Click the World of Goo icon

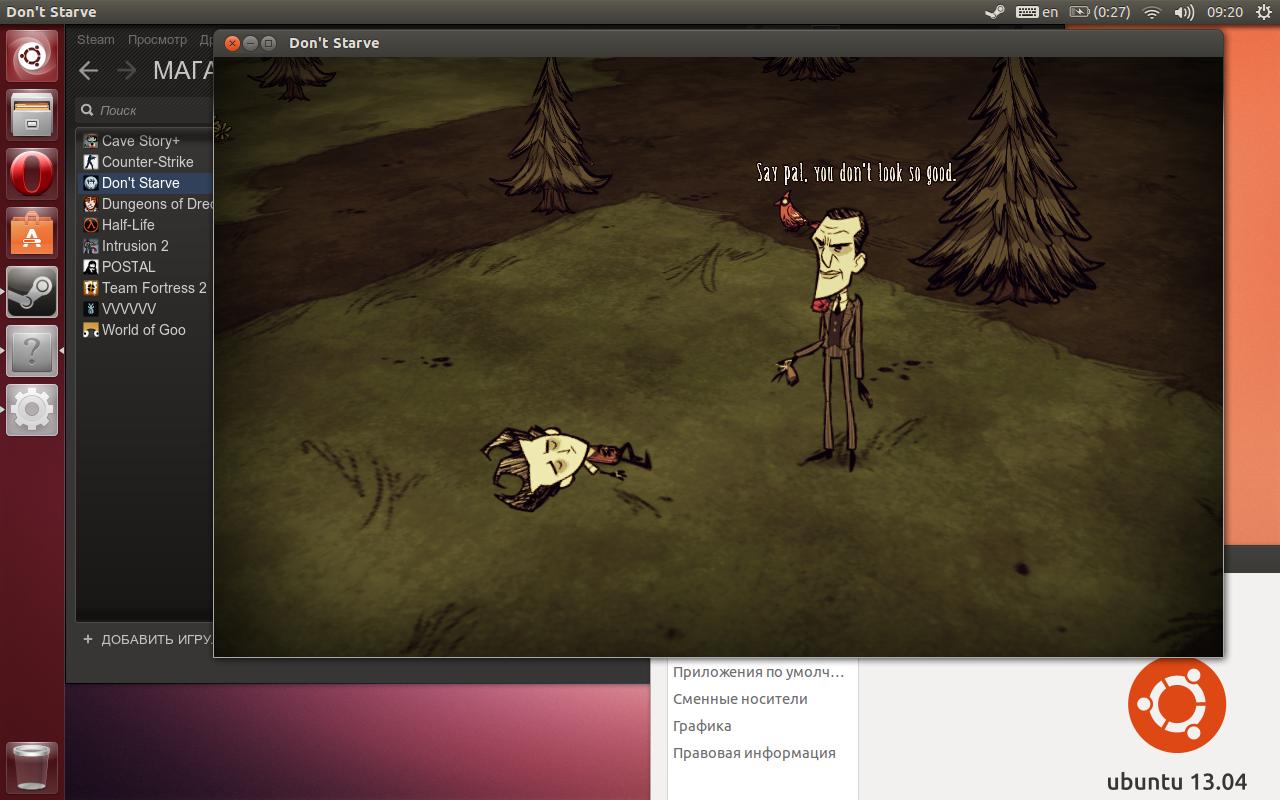coord(91,330)
